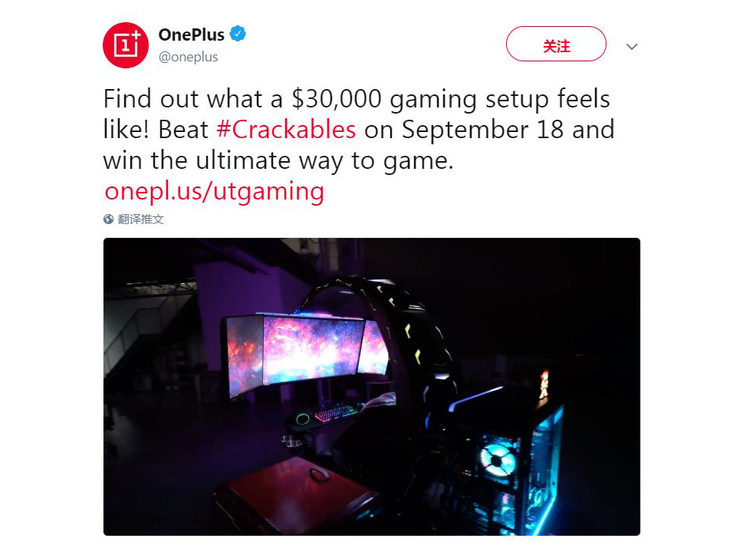The width and height of the screenshot is (730, 548).
Task: Open the gaming setup photo
Action: (372, 386)
